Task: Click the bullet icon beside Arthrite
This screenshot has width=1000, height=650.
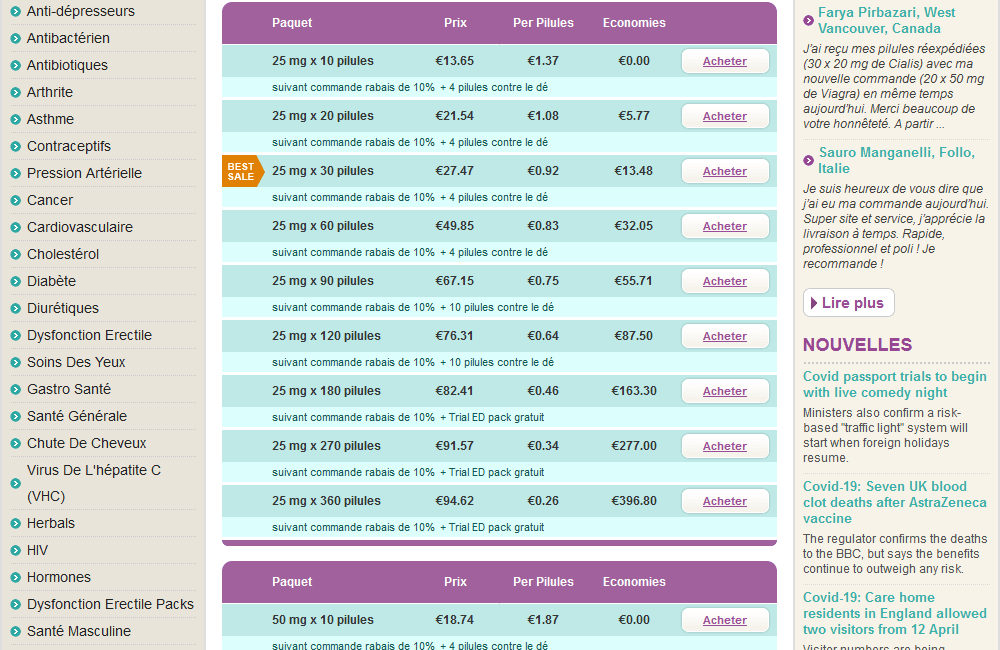Action: [x=16, y=92]
